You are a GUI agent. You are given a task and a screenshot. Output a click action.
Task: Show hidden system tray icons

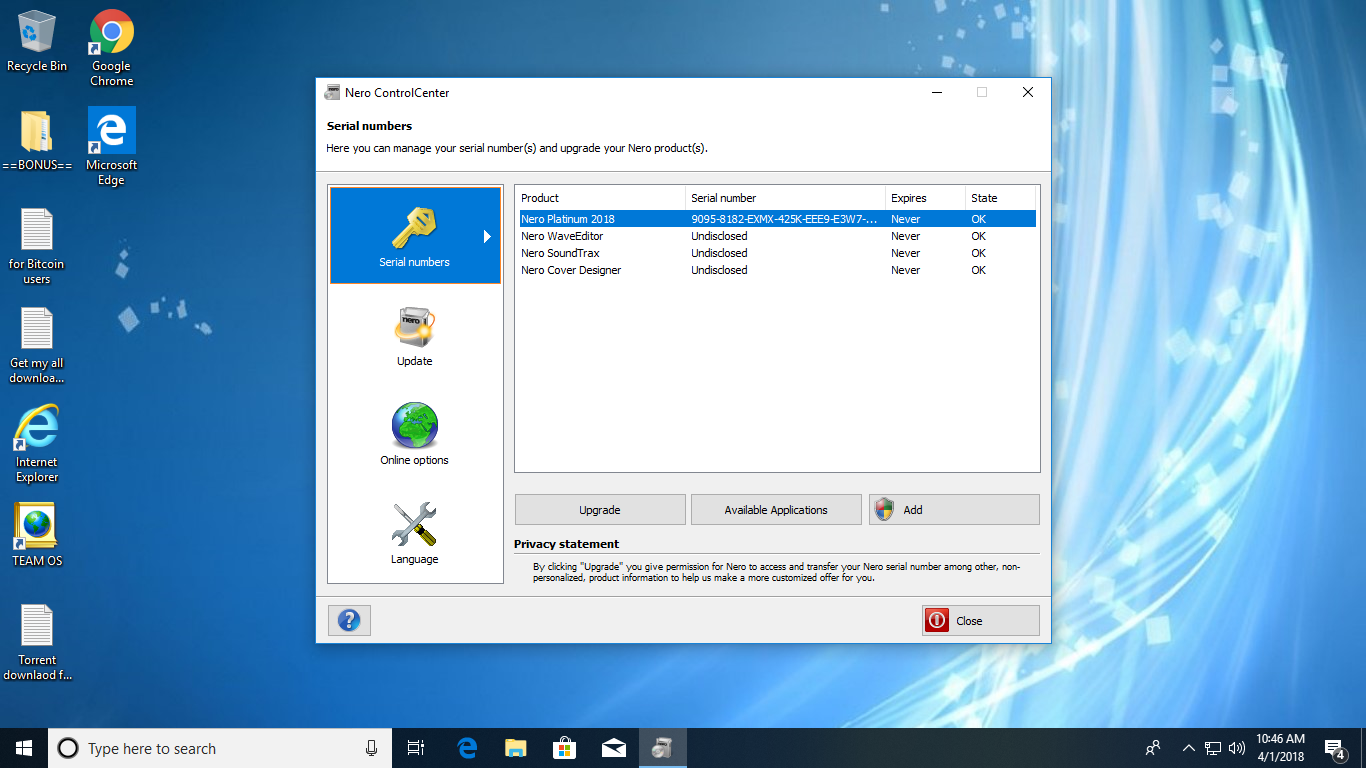click(x=1188, y=748)
